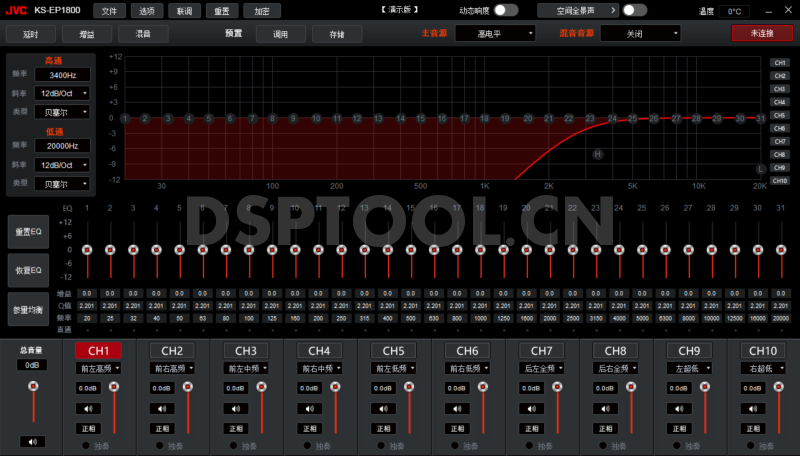Toggle the 空间全景声 switch
Image resolution: width=800 pixels, height=456 pixels.
tap(634, 10)
